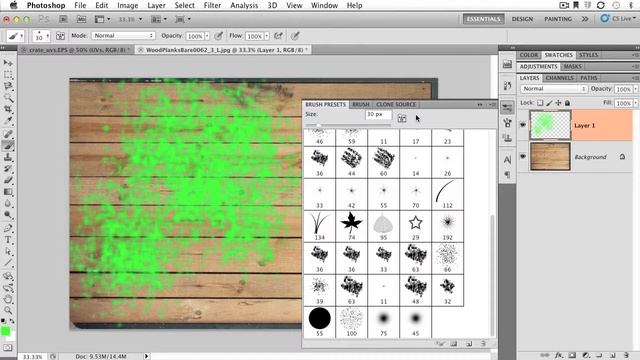Select the Lasso tool
This screenshot has width=640, height=360.
pyautogui.click(x=8, y=86)
